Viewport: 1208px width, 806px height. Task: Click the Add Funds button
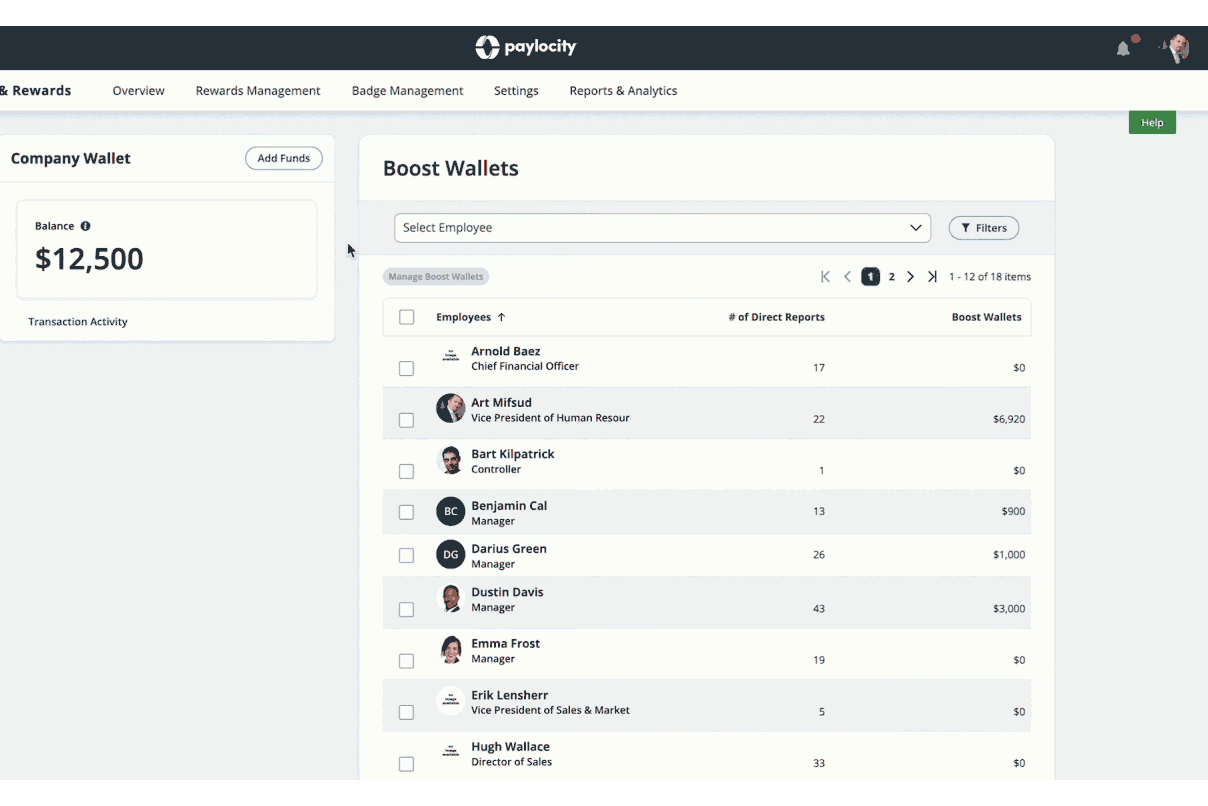283,158
